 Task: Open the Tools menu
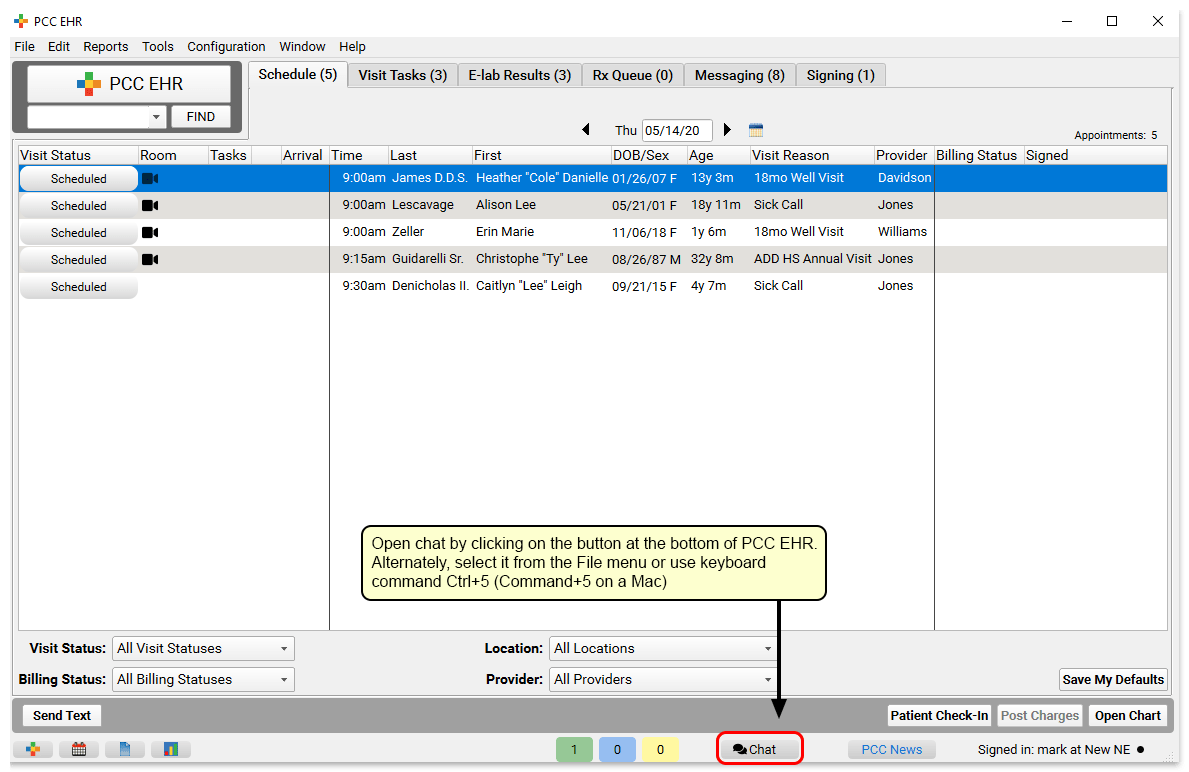pyautogui.click(x=158, y=46)
